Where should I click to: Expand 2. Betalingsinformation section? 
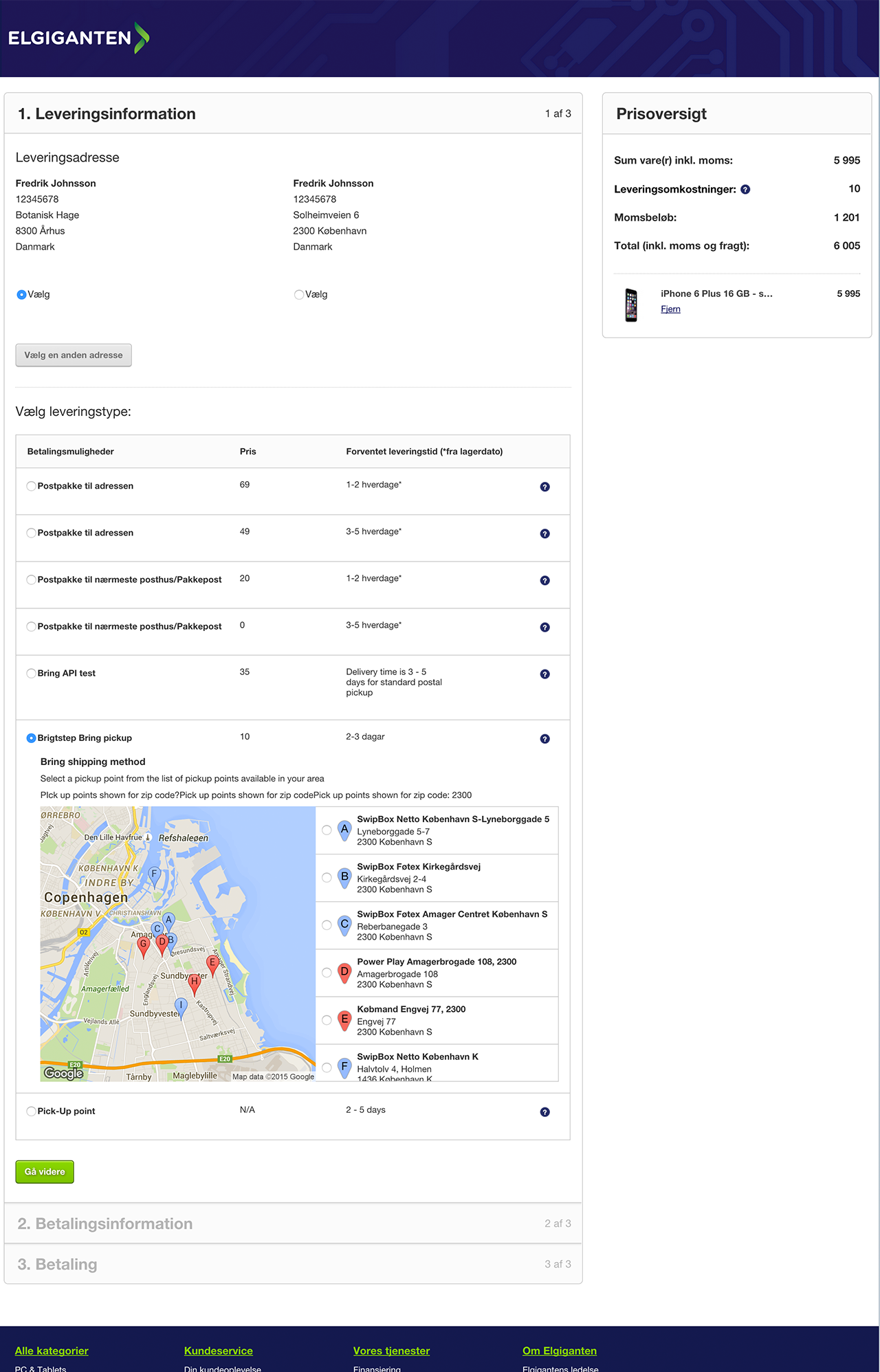point(294,1224)
